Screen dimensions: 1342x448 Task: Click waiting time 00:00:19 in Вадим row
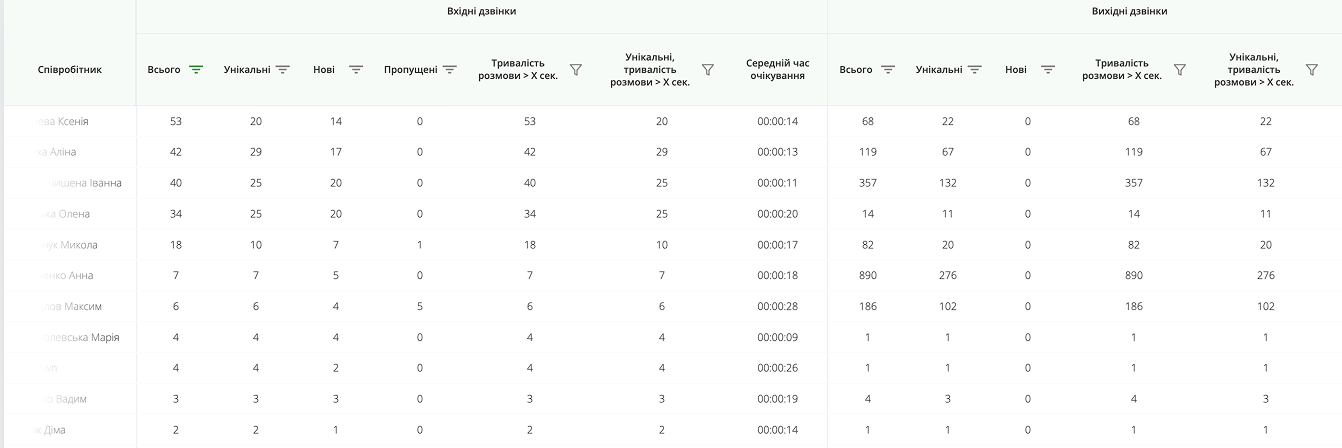[777, 399]
